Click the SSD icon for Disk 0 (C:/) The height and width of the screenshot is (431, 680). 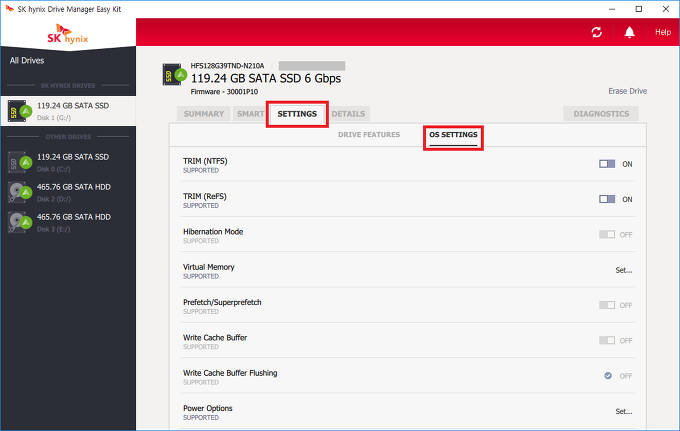20,163
